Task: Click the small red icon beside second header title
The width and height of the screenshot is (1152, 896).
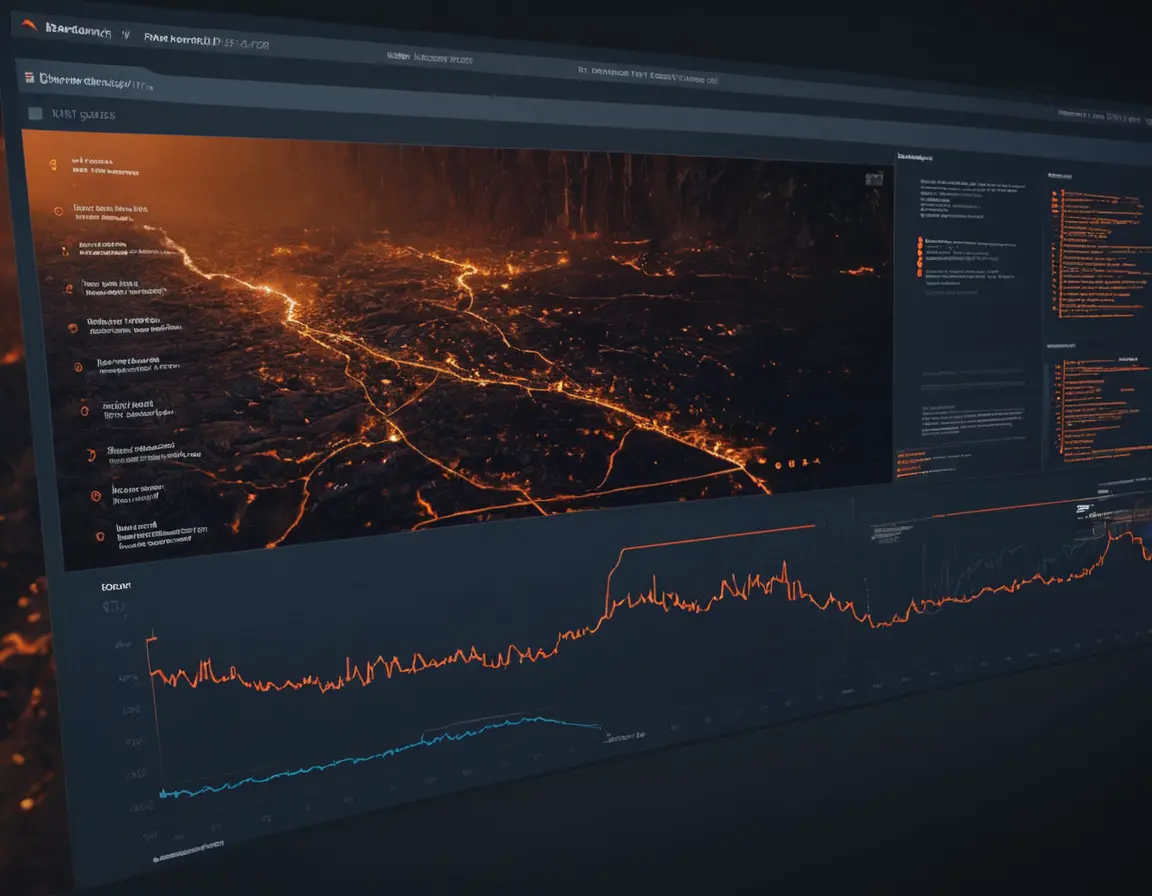Action: point(30,78)
